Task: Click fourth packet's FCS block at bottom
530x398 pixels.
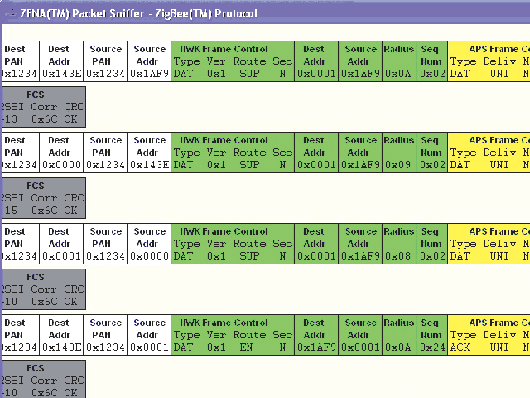Action: coord(43,379)
